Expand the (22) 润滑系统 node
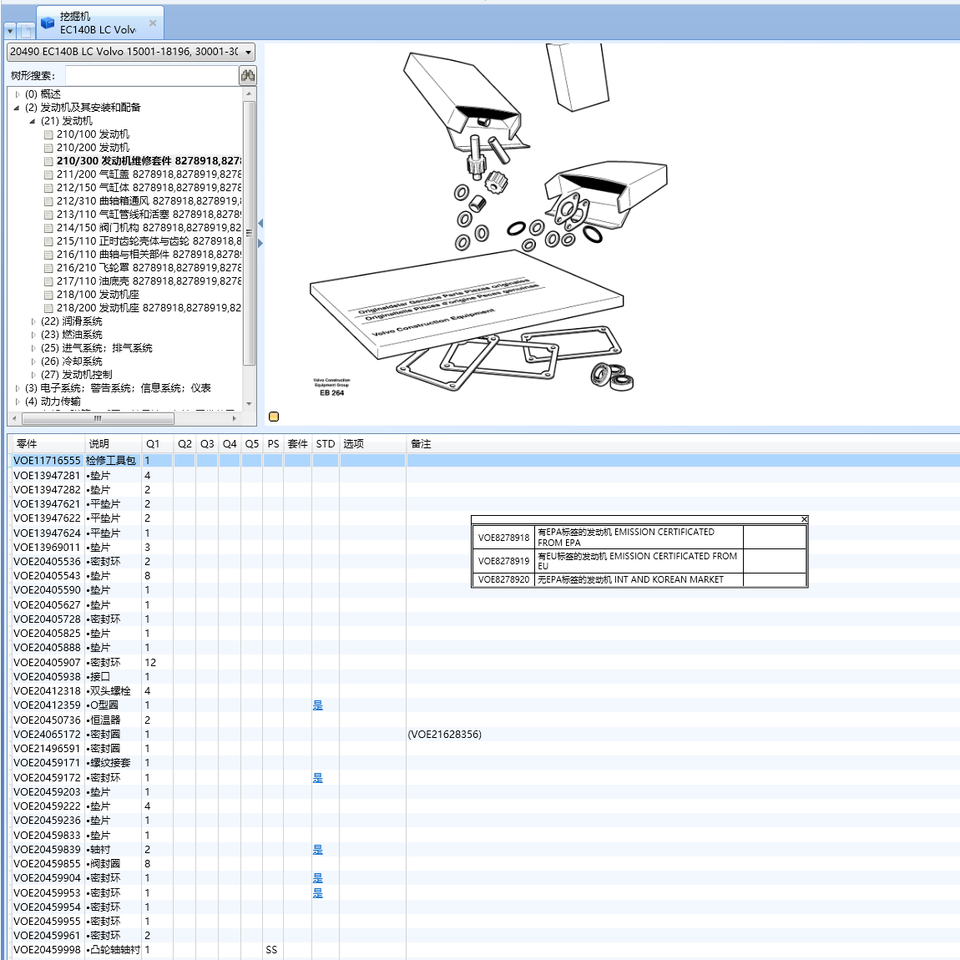 point(33,321)
